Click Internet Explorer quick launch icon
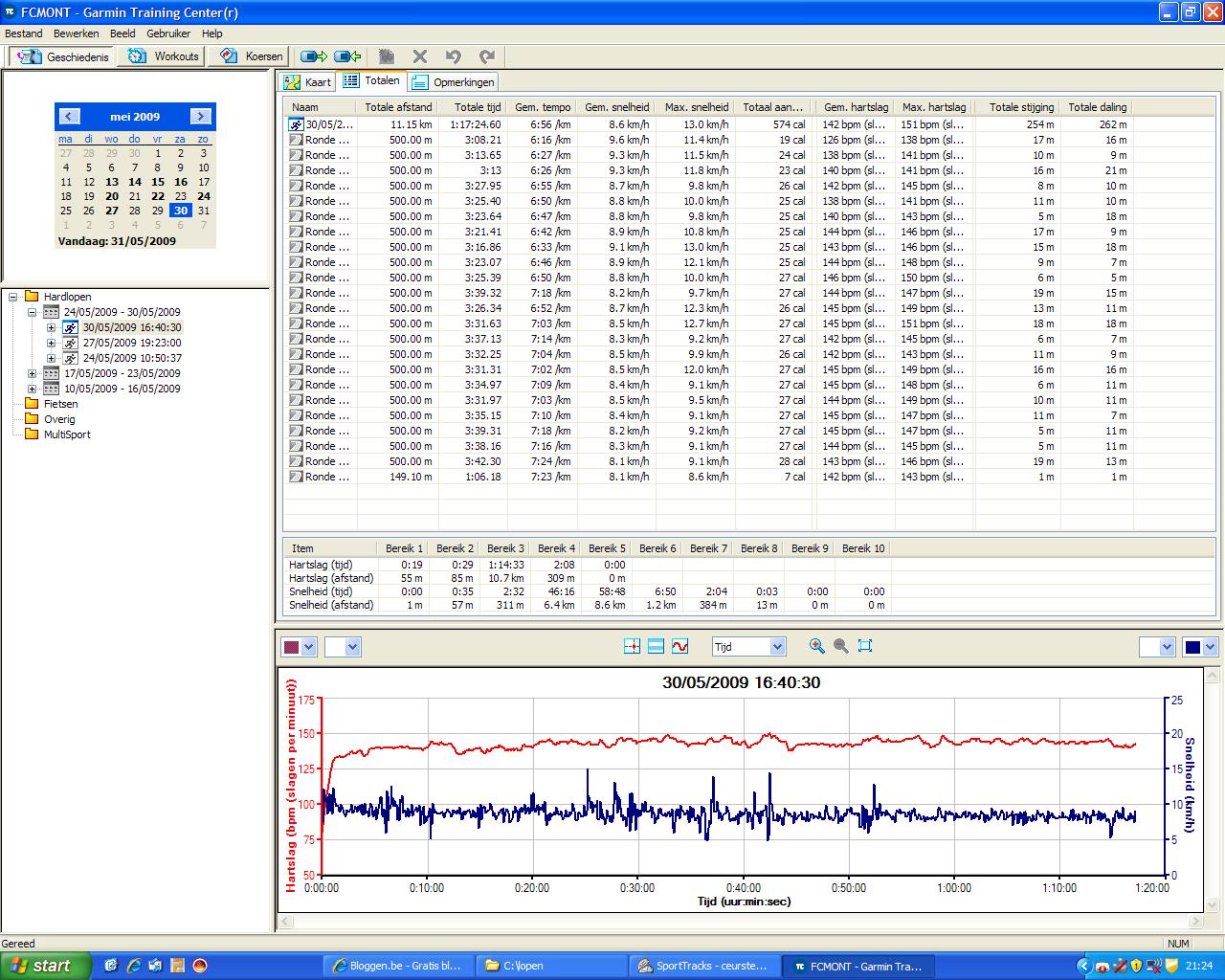Viewport: 1225px width, 980px height. (x=134, y=966)
